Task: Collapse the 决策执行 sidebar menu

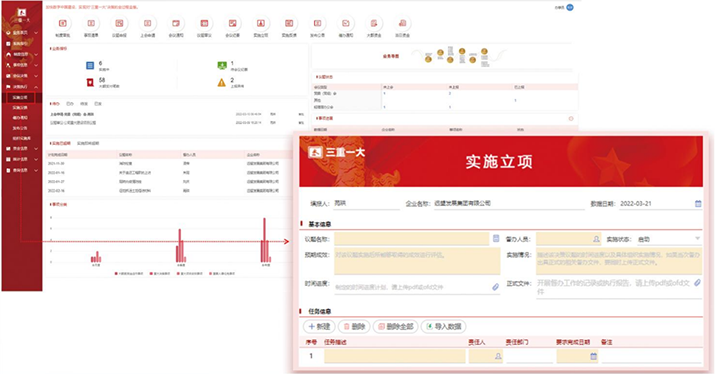Action: coord(36,87)
